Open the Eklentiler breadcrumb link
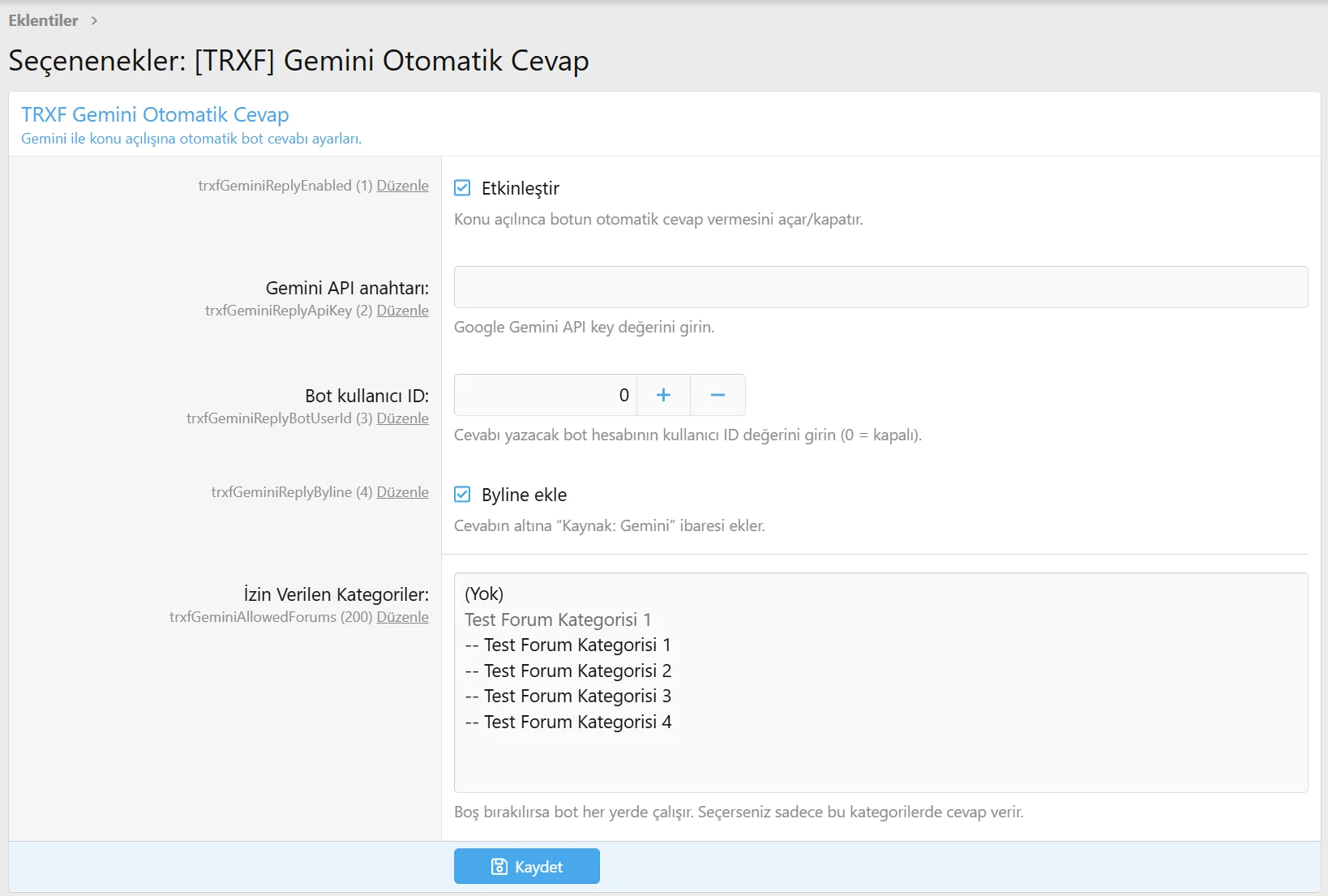 (x=43, y=20)
